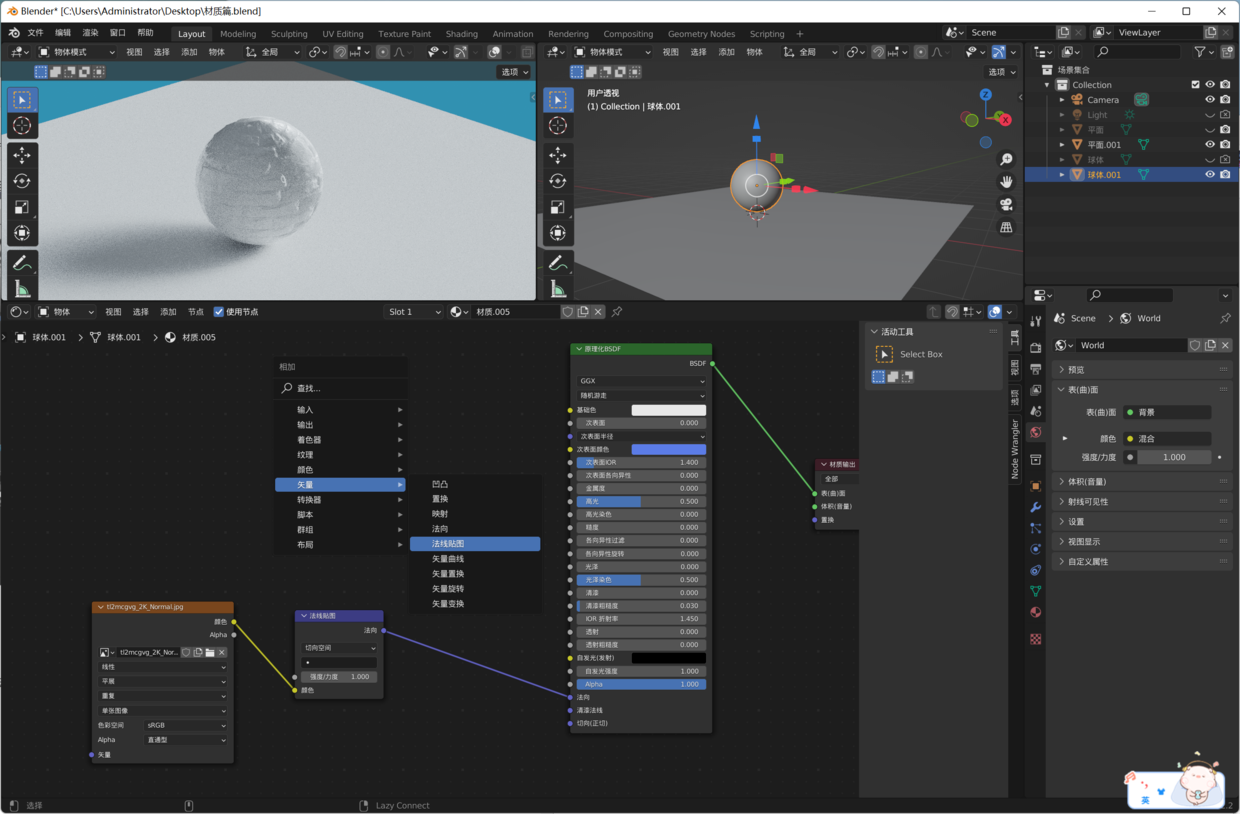Switch to the Shading workspace tab
1240x814 pixels.
(462, 33)
